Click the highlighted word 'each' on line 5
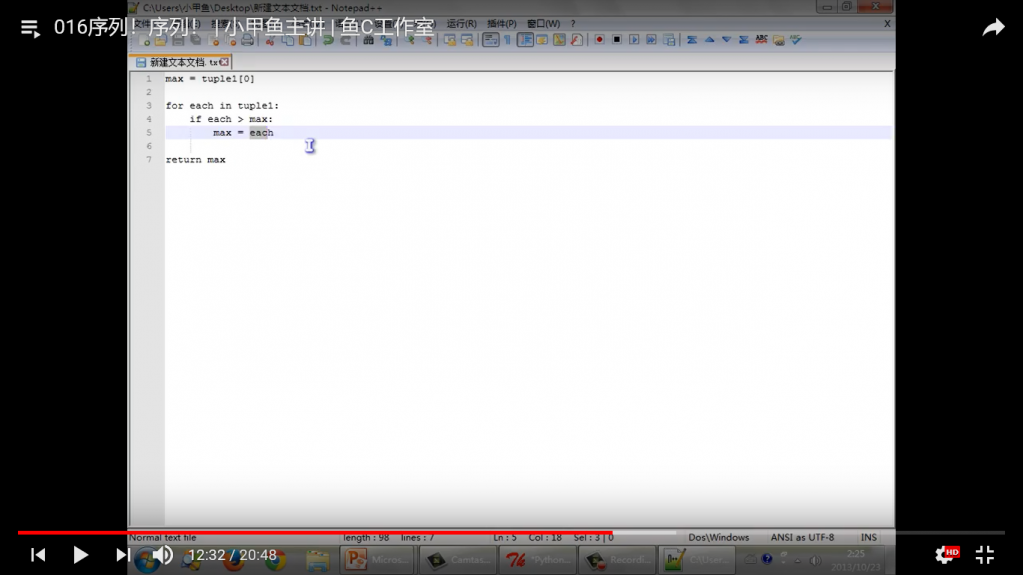The height and width of the screenshot is (575, 1023). [x=261, y=133]
